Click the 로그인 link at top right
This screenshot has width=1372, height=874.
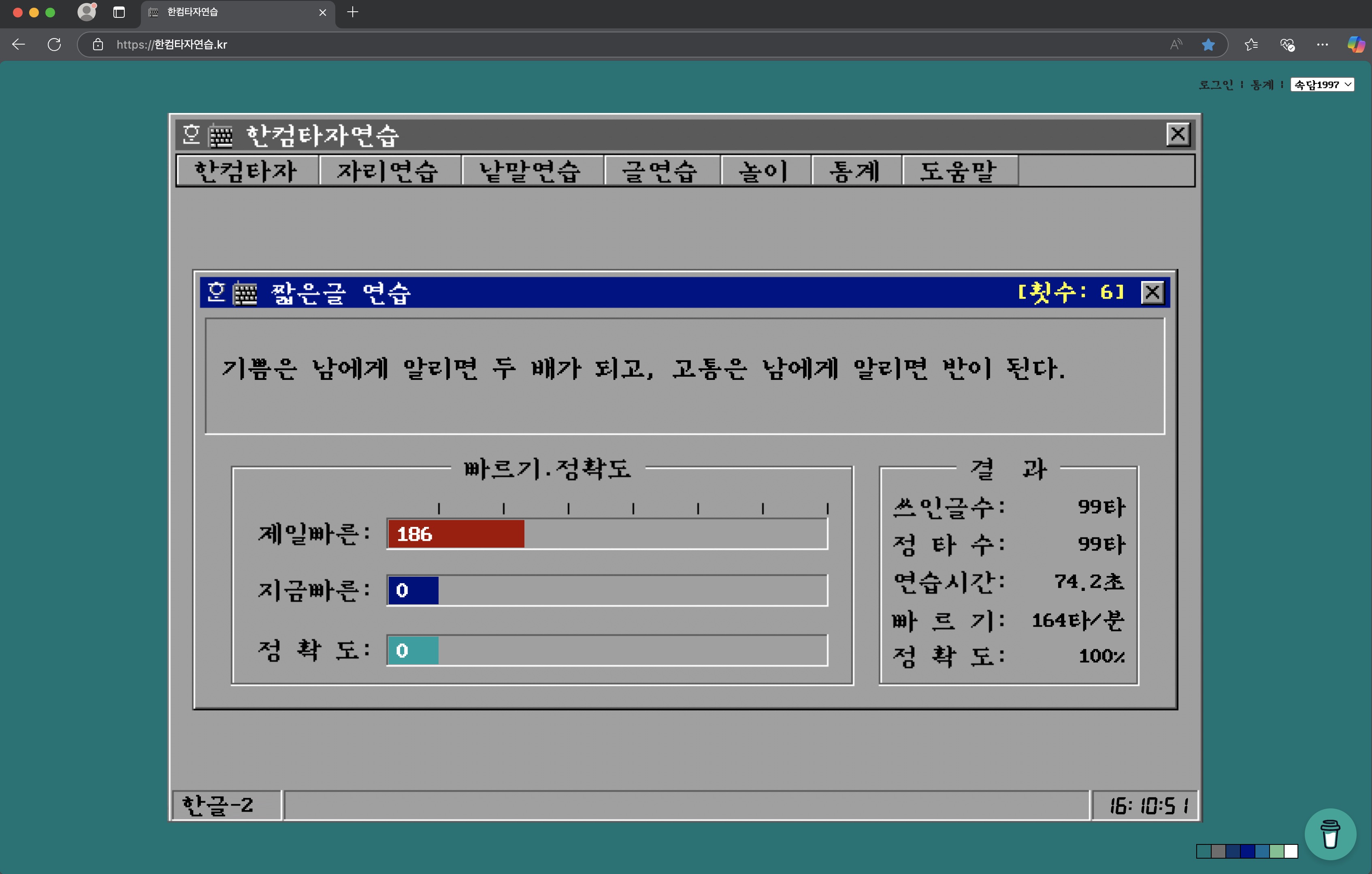[x=1216, y=85]
